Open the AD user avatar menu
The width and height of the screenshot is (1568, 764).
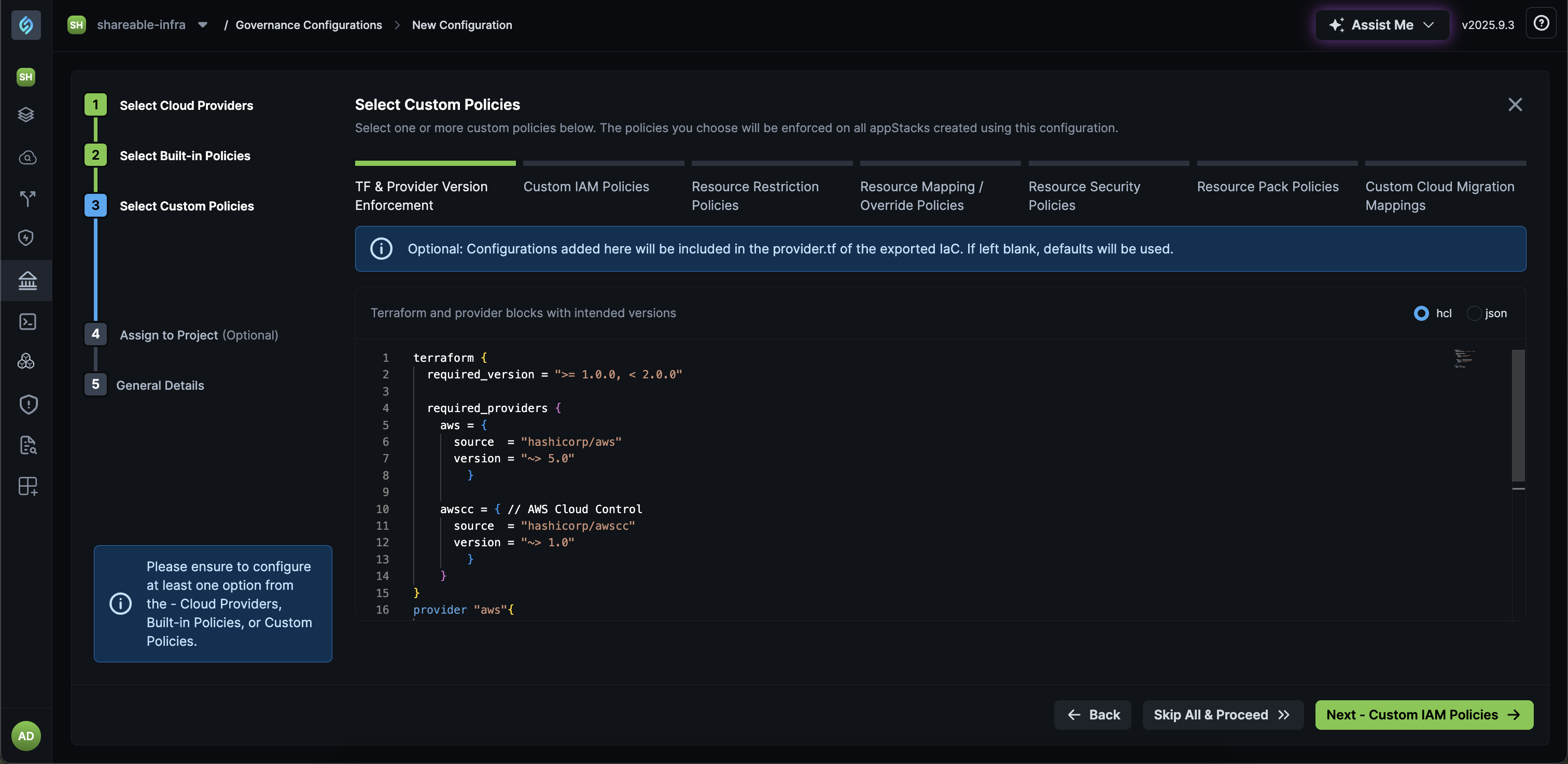pyautogui.click(x=26, y=736)
